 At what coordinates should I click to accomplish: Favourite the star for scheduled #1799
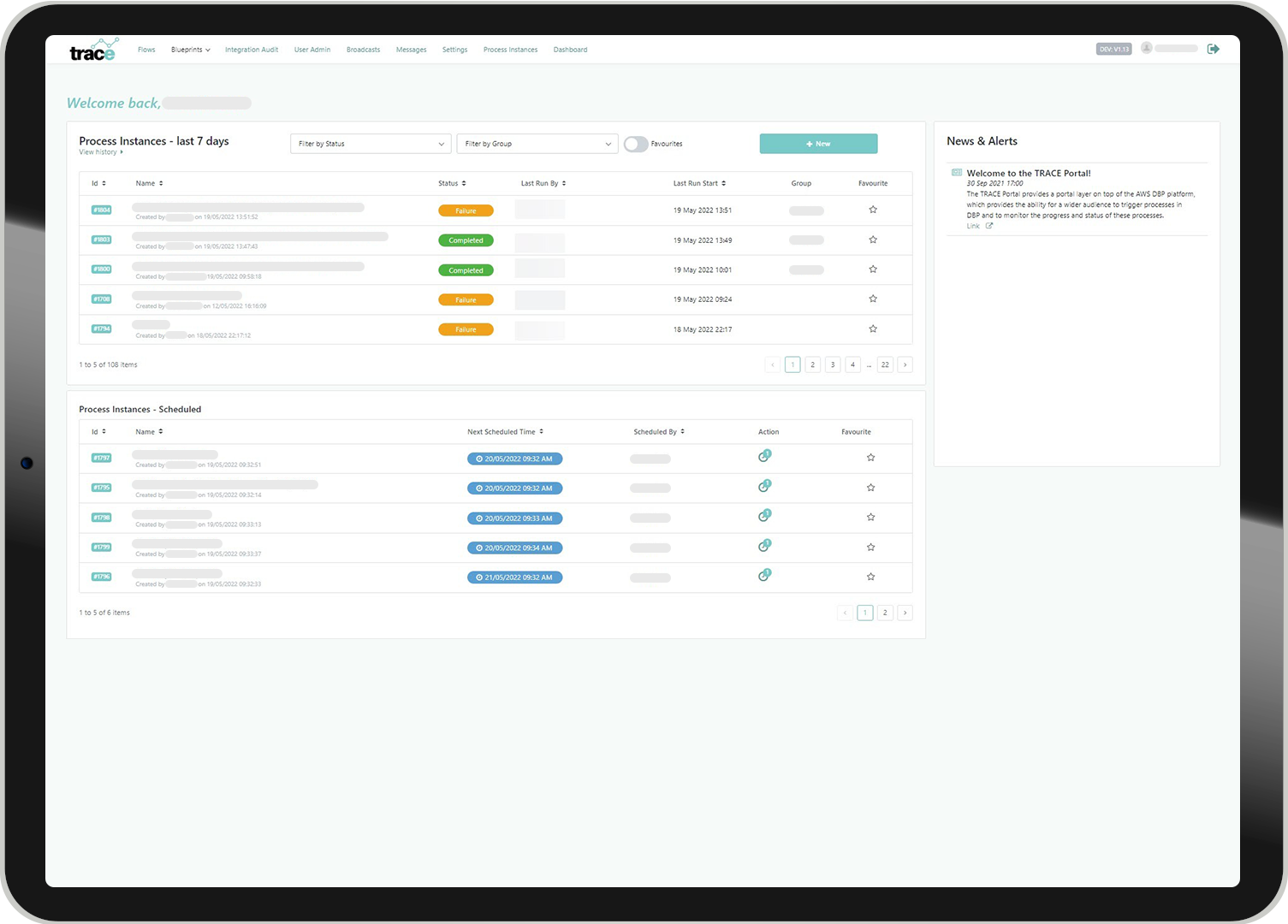pos(870,548)
